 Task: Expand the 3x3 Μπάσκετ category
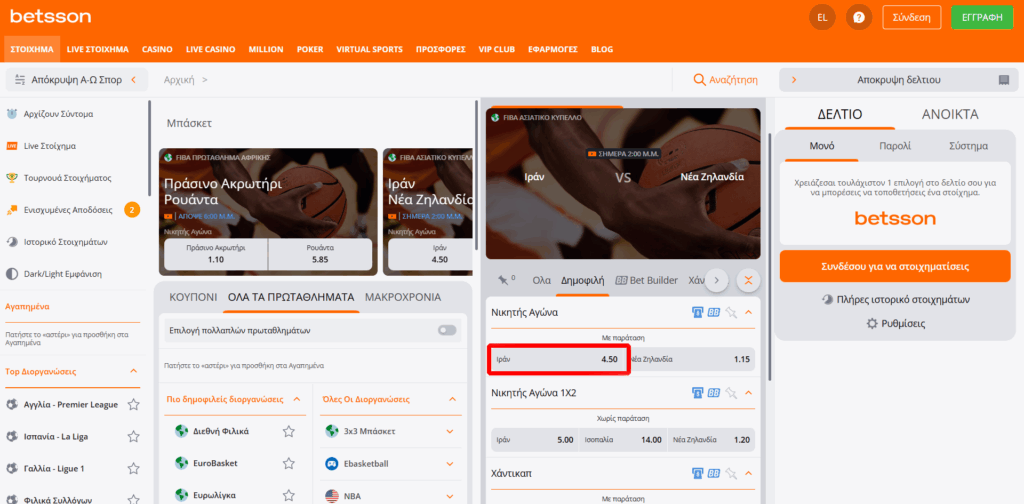tap(450, 432)
